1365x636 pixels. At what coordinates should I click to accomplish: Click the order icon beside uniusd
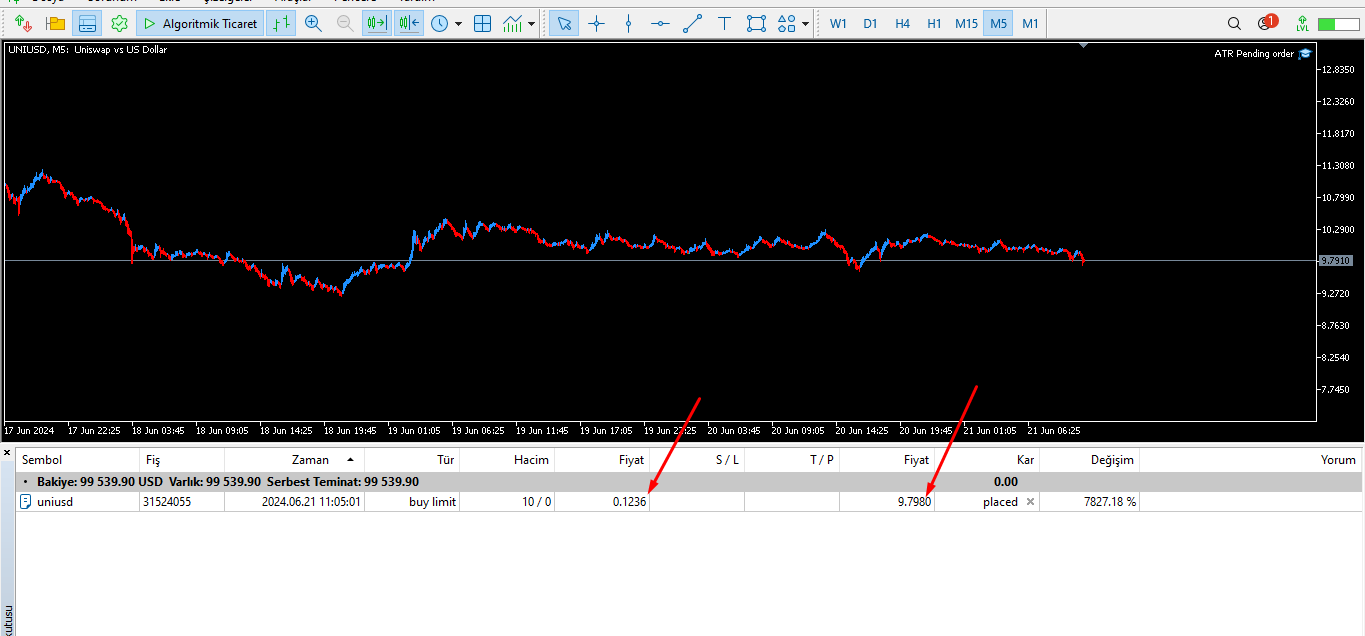click(25, 502)
